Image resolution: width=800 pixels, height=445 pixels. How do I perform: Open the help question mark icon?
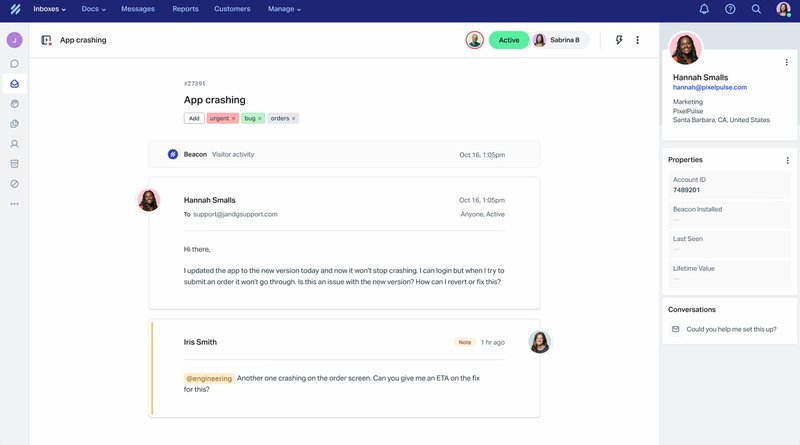(x=730, y=9)
